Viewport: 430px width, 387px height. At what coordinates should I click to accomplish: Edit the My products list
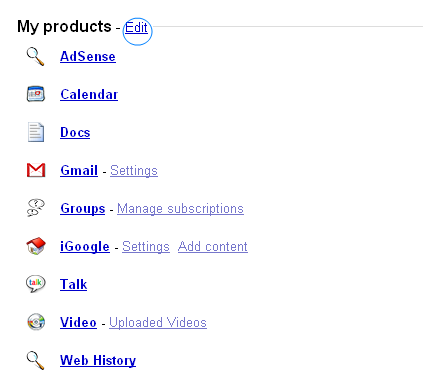[x=136, y=27]
